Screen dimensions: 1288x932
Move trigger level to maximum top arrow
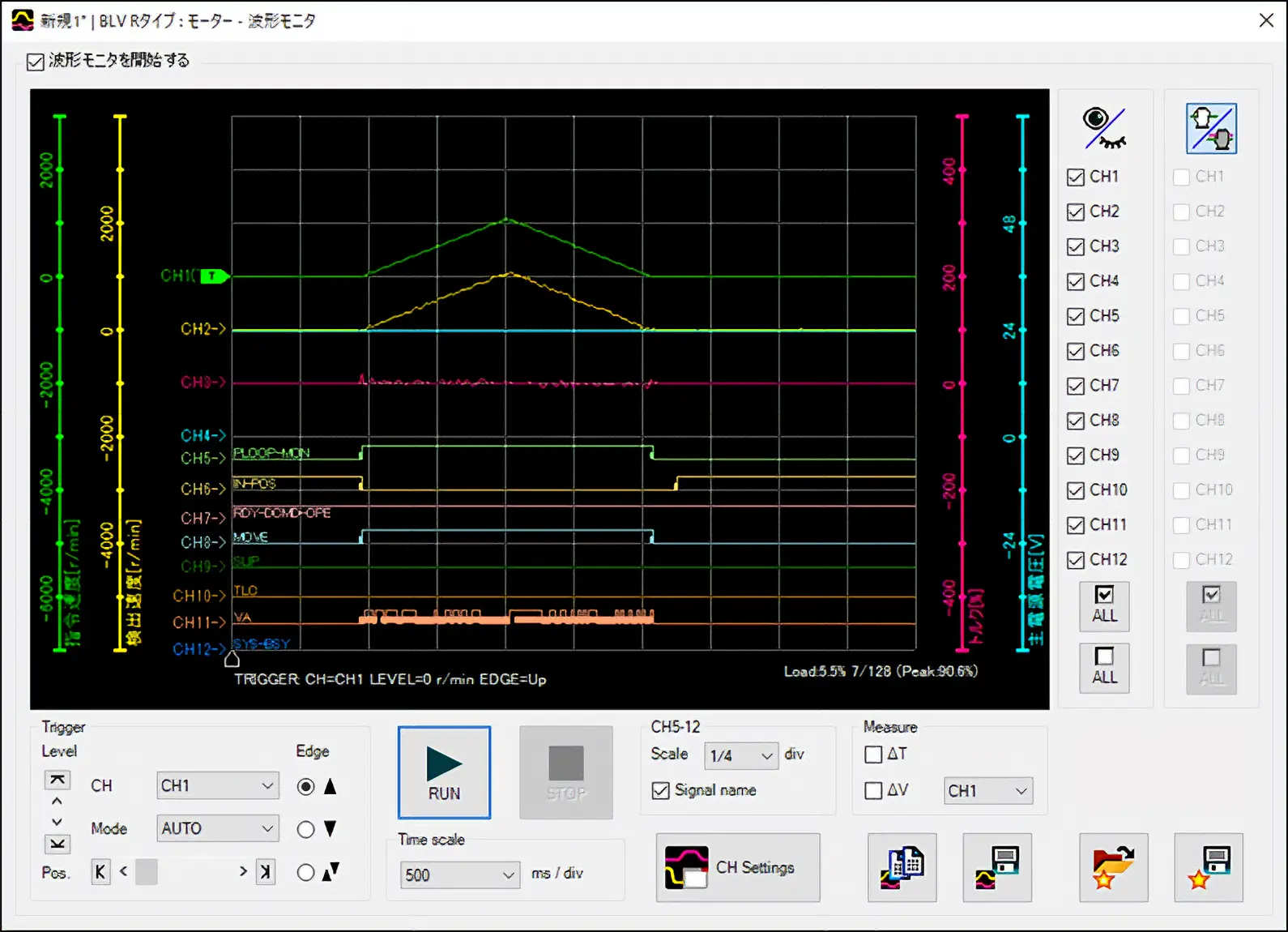click(57, 780)
